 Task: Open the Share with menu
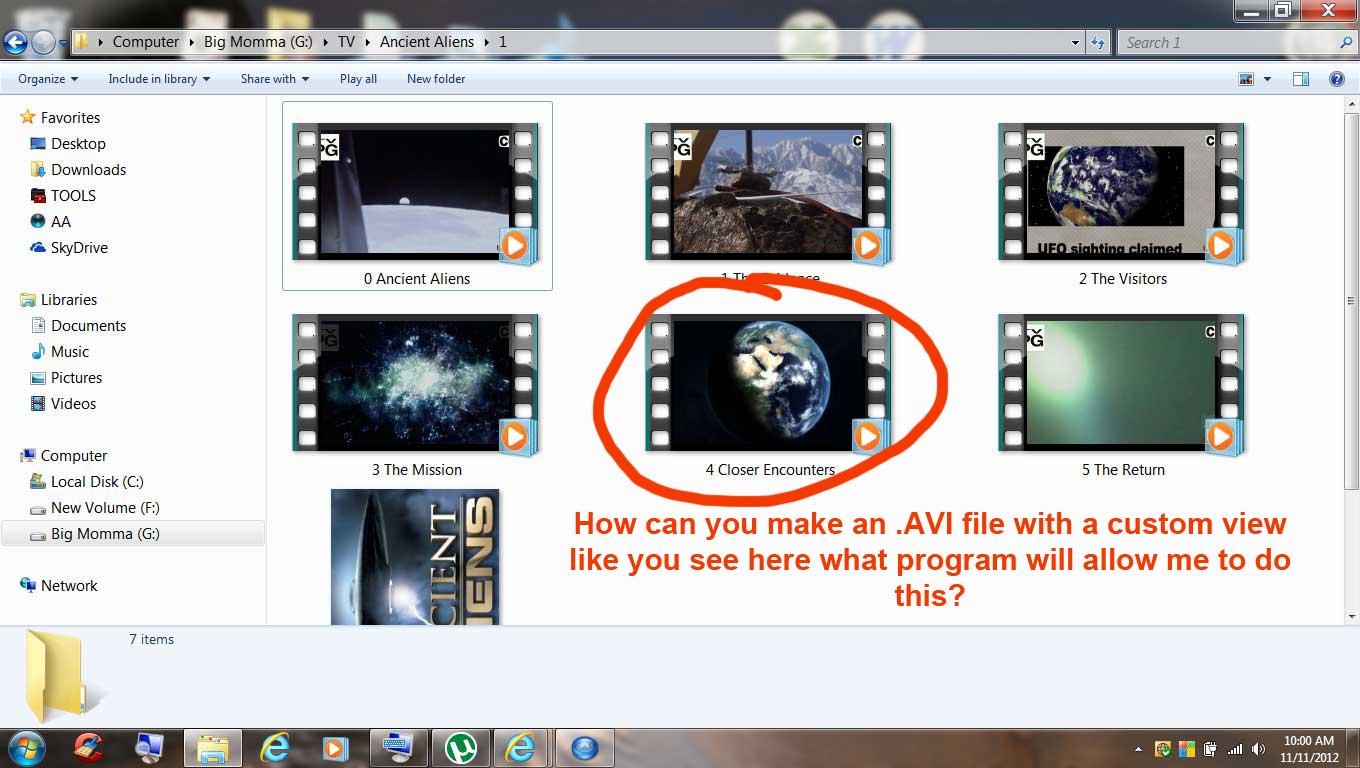(x=275, y=79)
